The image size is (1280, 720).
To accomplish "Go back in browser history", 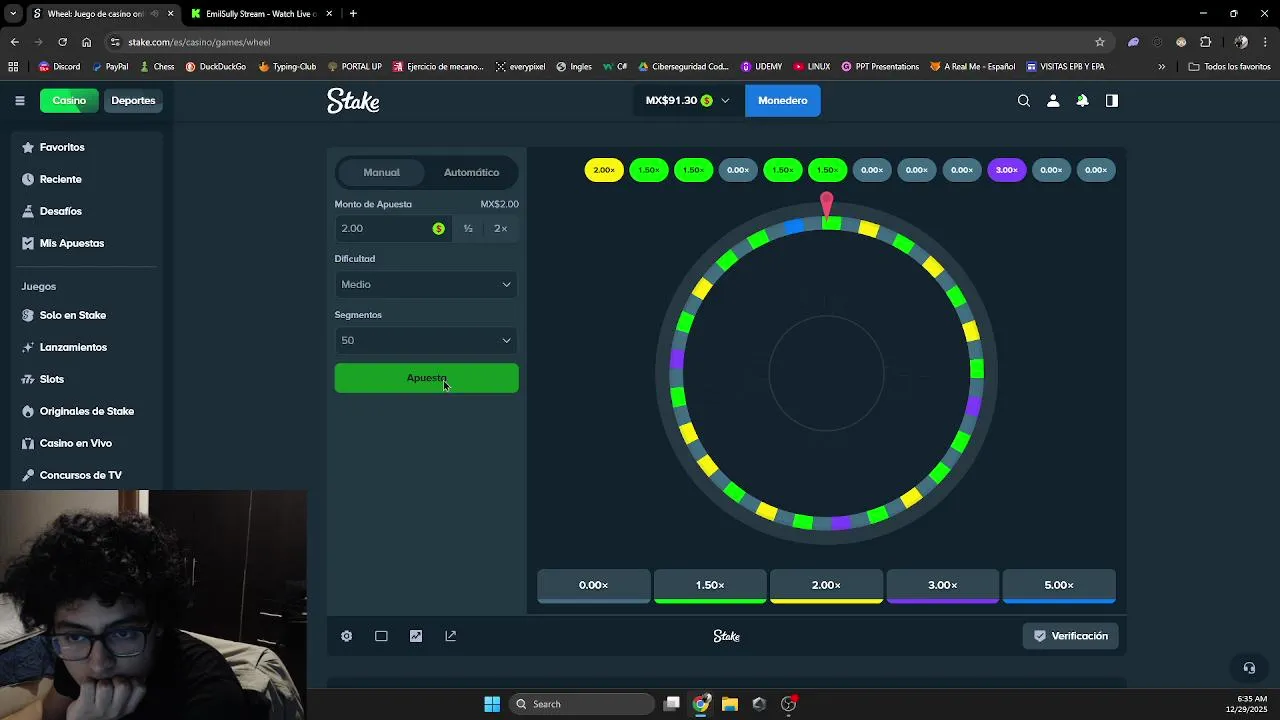I will point(14,42).
